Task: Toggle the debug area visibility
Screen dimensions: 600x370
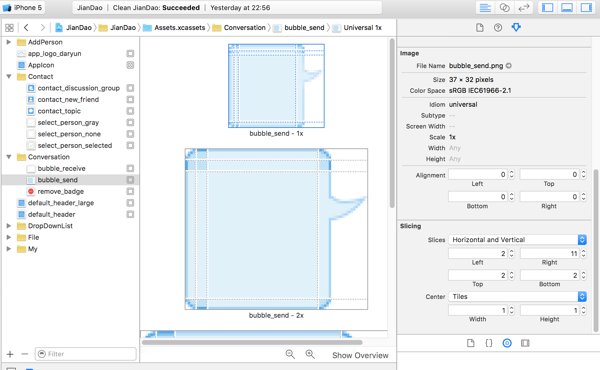Action: (567, 8)
